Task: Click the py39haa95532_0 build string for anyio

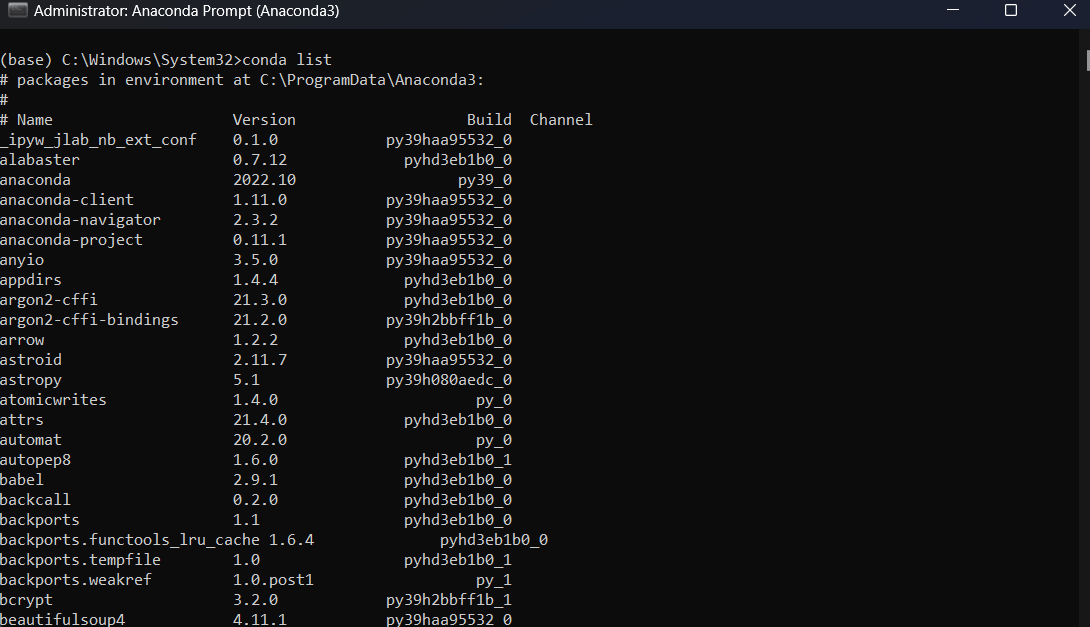Action: (449, 259)
